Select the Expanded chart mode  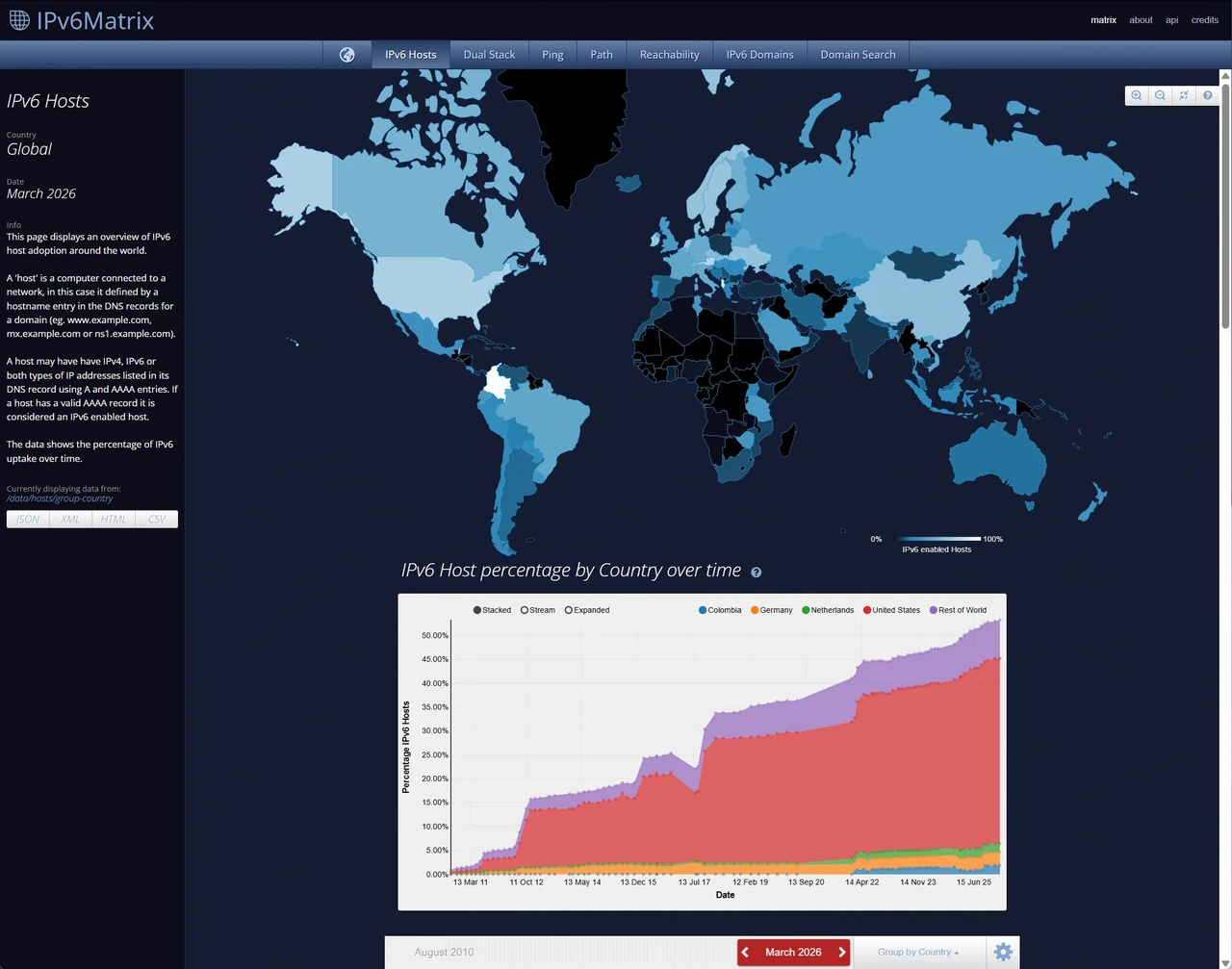click(x=587, y=610)
